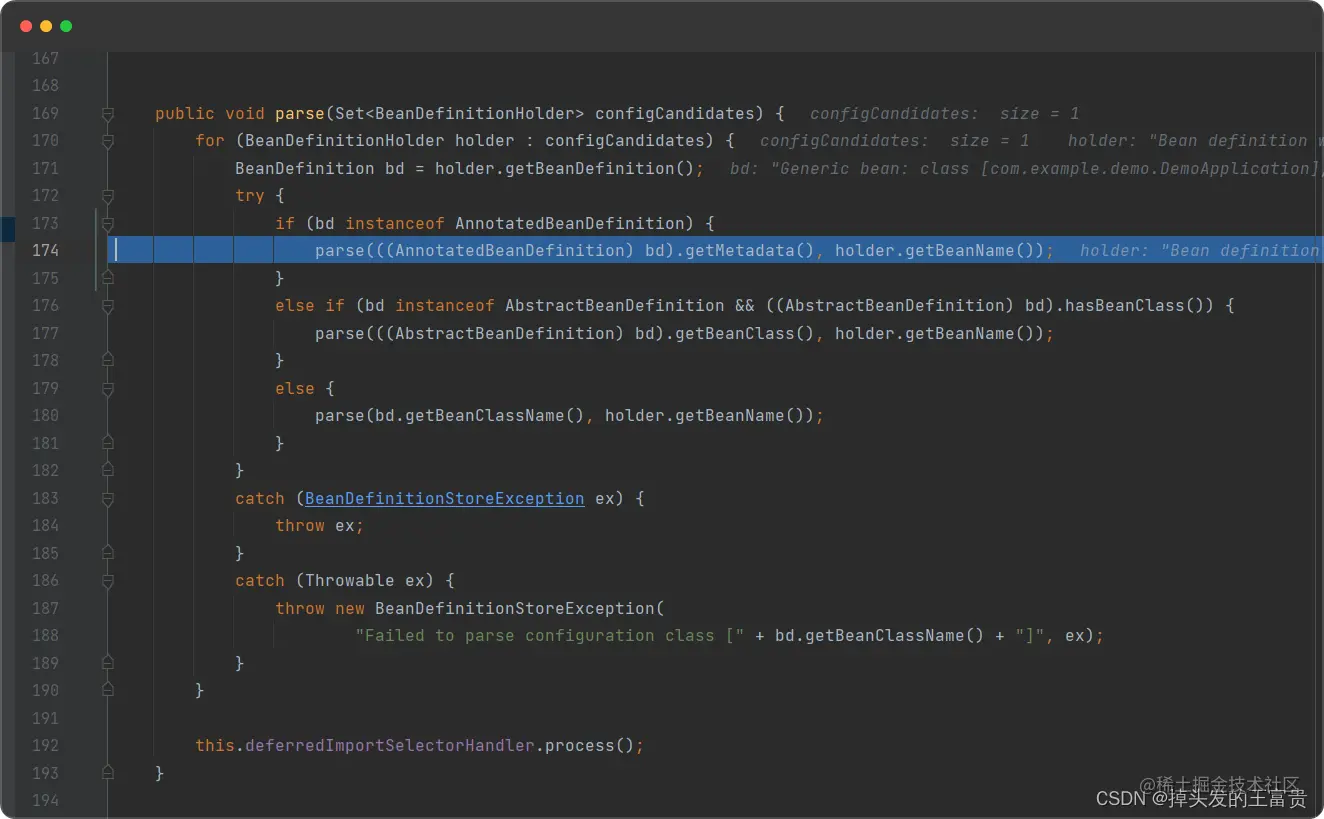Click the green maximize window button
Viewport: 1324px width, 819px height.
point(66,26)
